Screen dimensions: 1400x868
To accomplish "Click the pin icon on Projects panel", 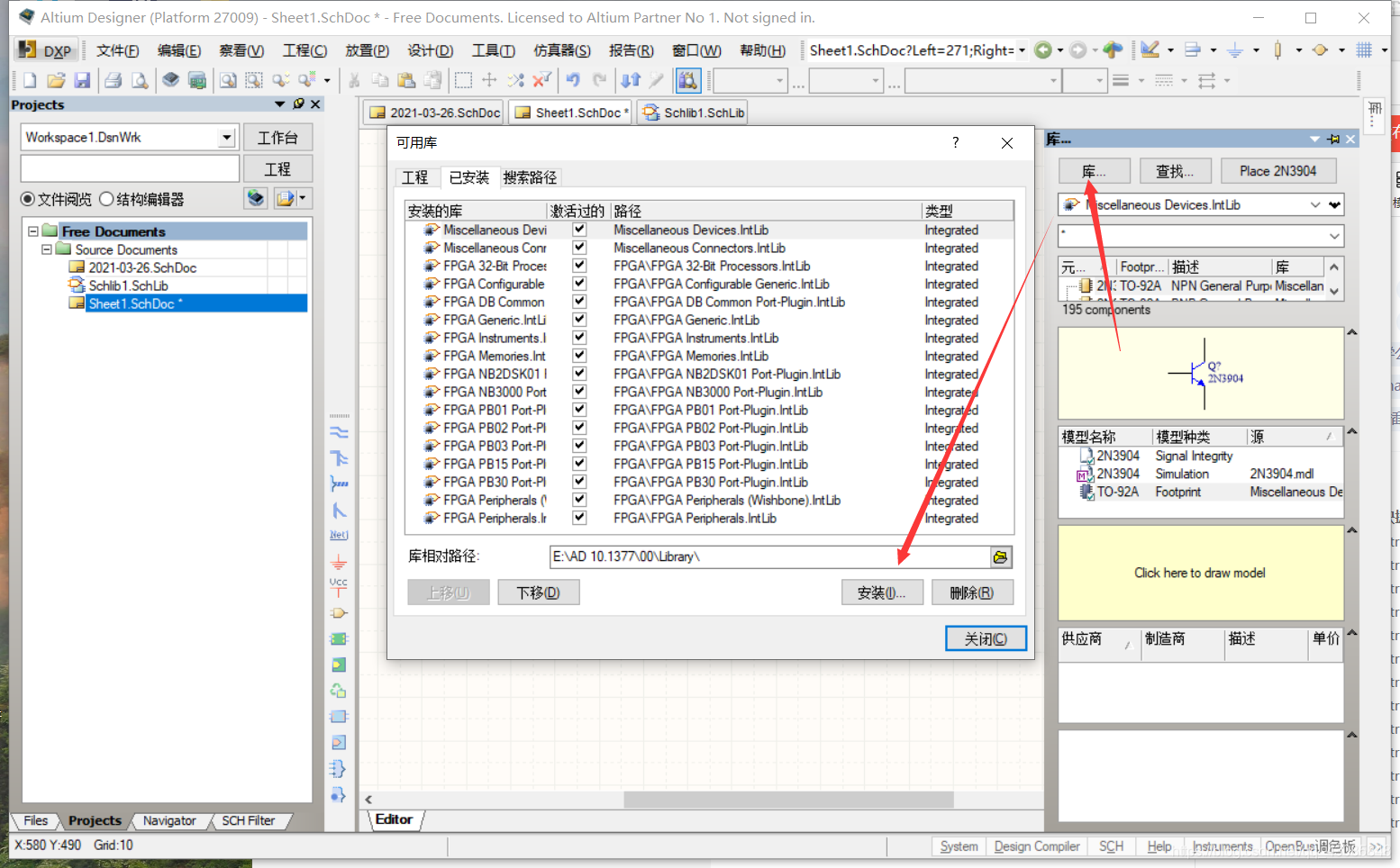I will (298, 104).
